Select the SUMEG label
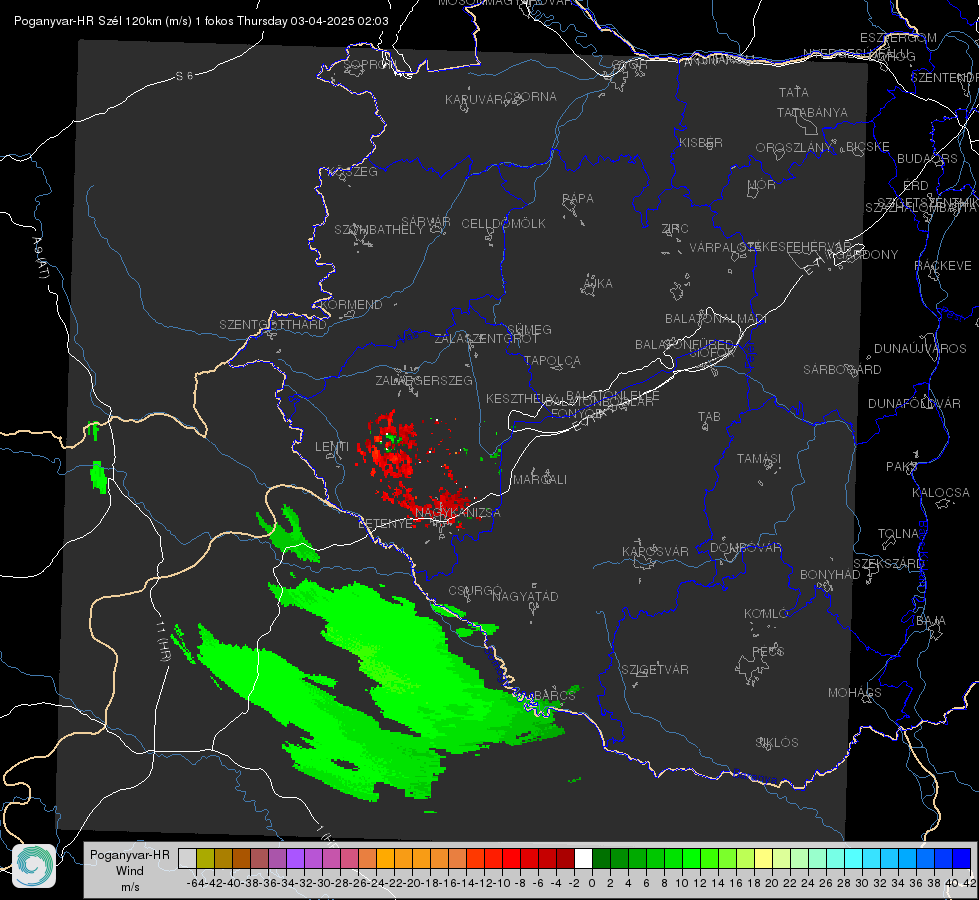 (x=529, y=329)
